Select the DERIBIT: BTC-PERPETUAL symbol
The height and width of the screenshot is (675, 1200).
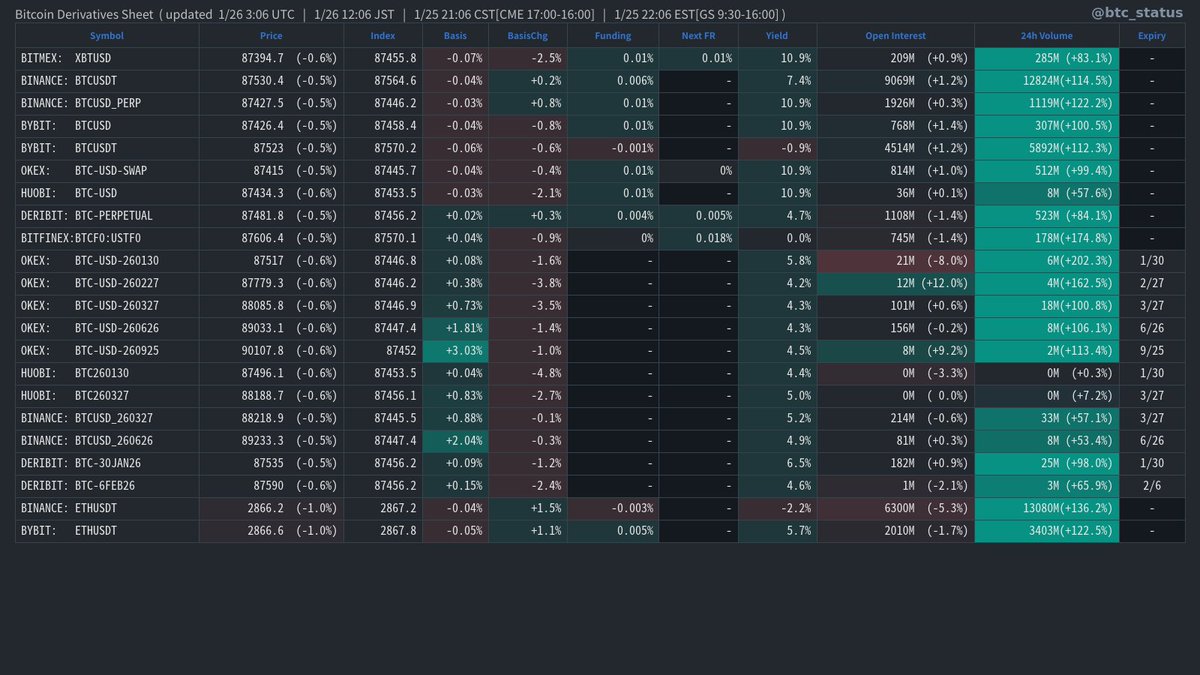point(87,215)
